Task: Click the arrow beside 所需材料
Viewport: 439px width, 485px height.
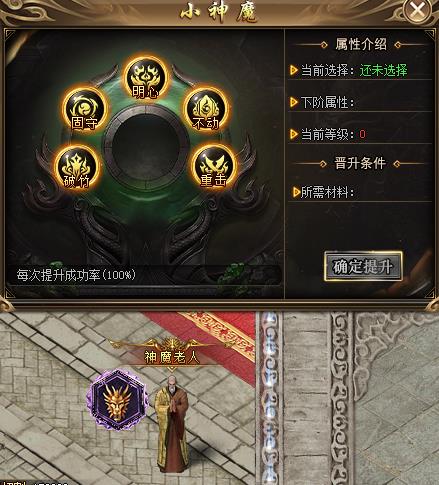Action: [295, 192]
